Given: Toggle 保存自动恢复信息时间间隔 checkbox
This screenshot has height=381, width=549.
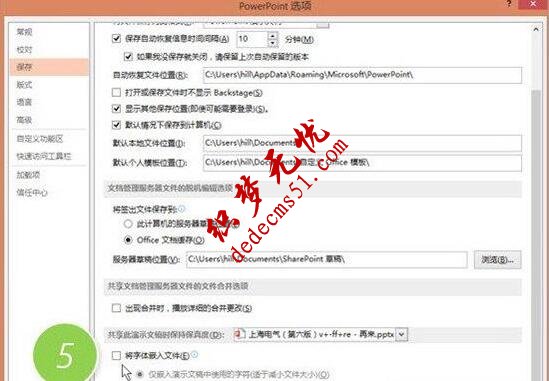Looking at the screenshot, I should pyautogui.click(x=116, y=39).
